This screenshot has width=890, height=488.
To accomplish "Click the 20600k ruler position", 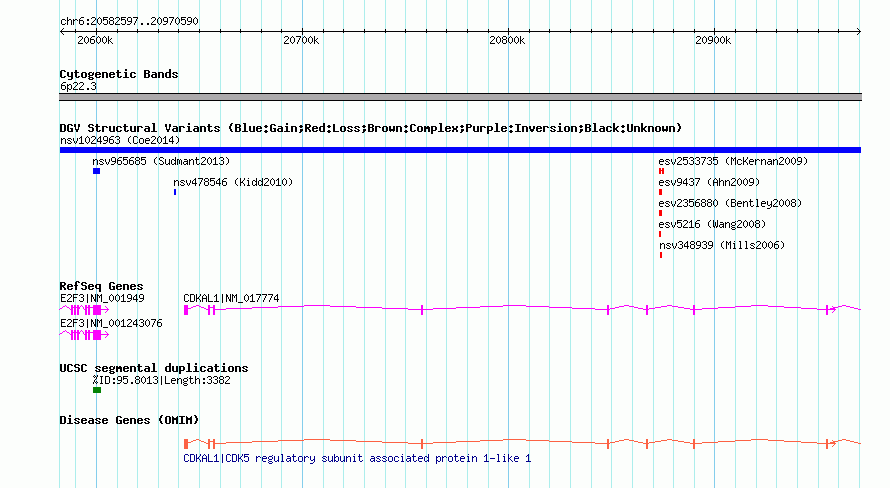I will pyautogui.click(x=95, y=40).
